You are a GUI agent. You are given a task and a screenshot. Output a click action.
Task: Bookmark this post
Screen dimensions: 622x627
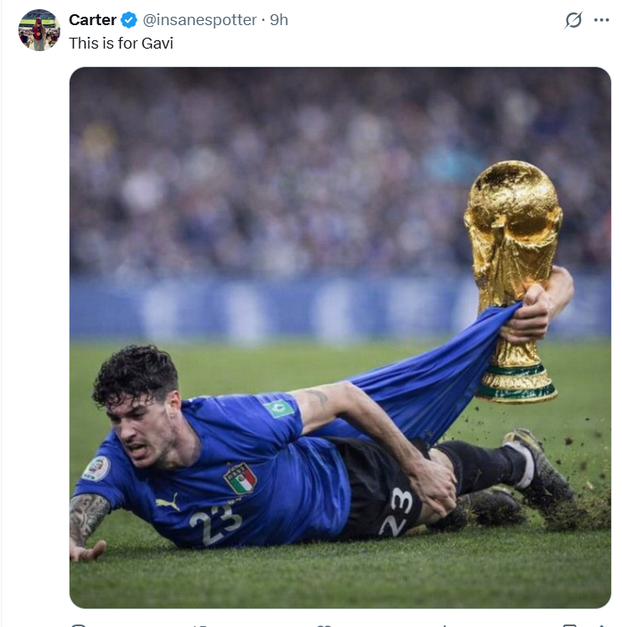point(569,624)
